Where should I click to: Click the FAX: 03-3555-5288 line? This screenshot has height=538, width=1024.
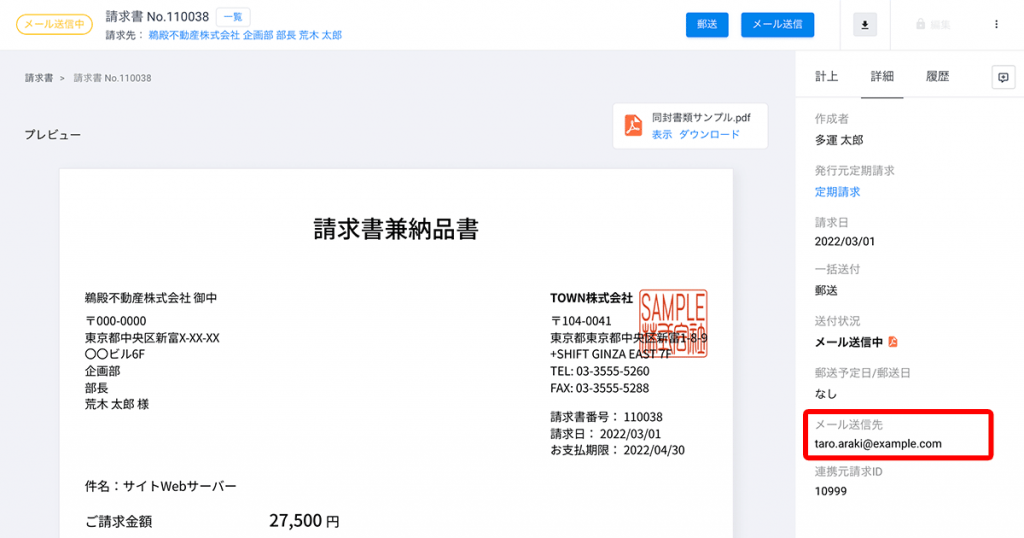tap(600, 388)
